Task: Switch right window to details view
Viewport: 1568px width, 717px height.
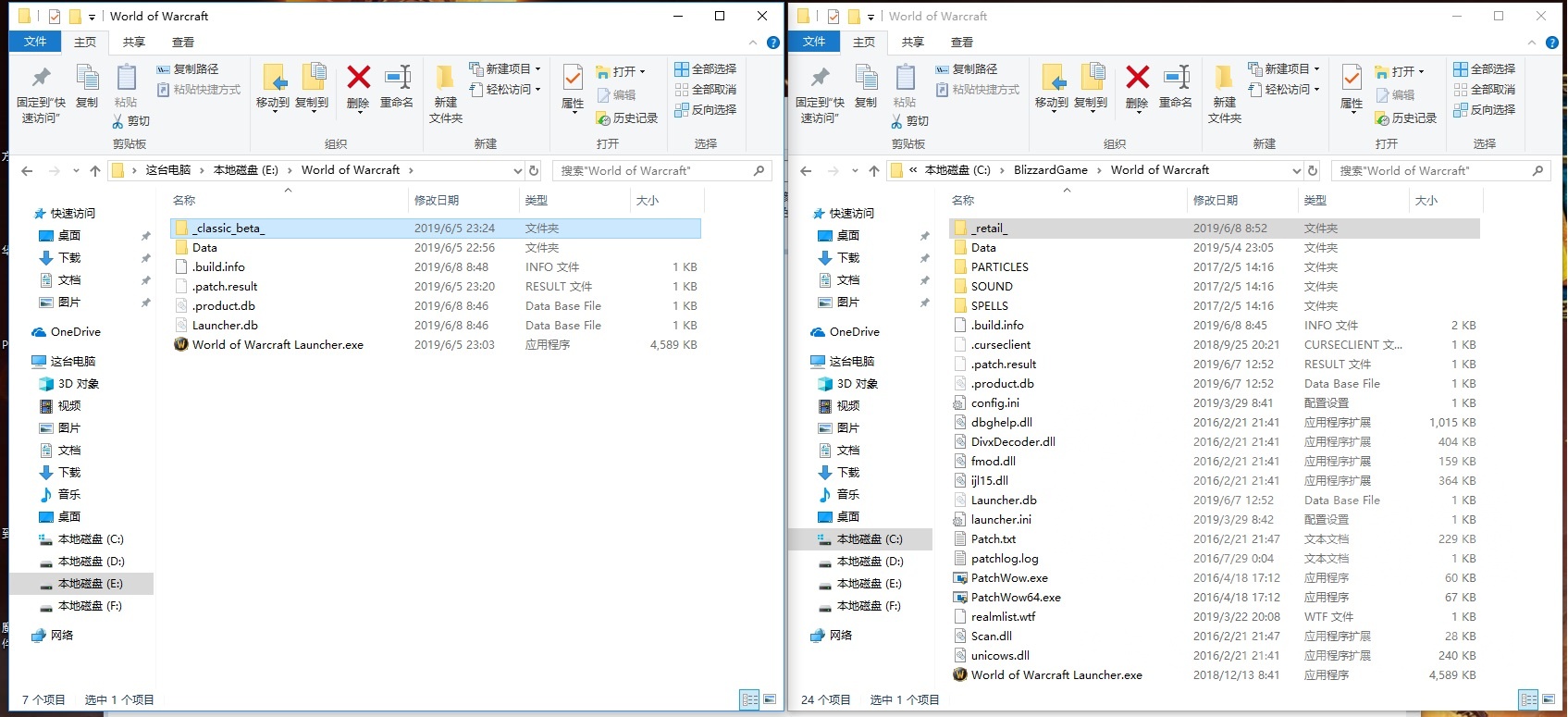Action: (x=1529, y=699)
